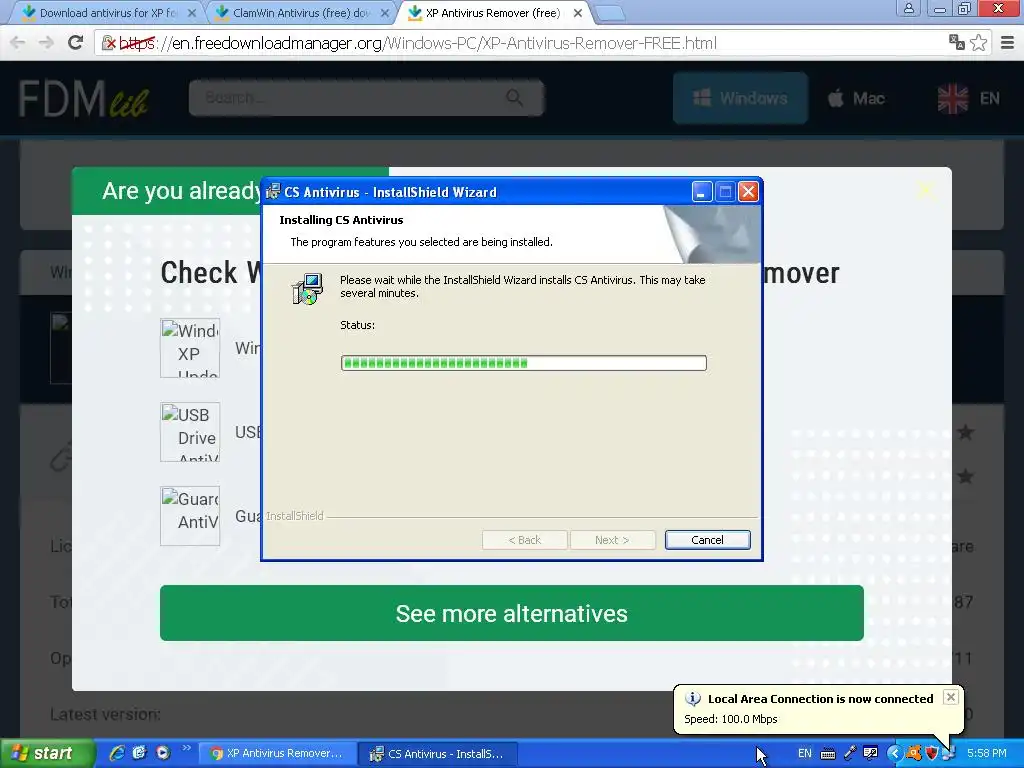Click the CS Antivirus title bar icon
The image size is (1024, 768).
click(x=273, y=192)
